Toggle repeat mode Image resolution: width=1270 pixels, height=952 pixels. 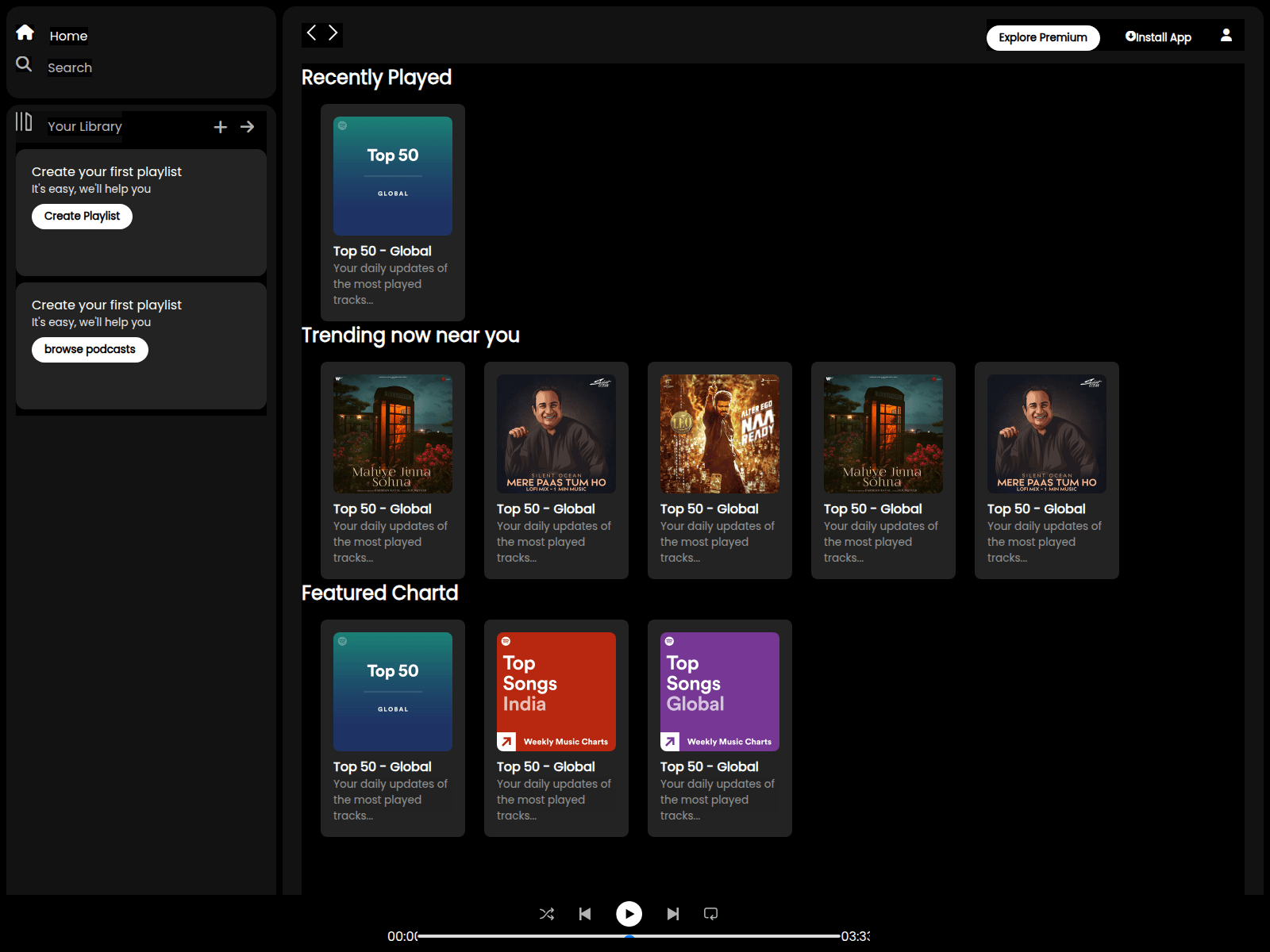coord(711,914)
